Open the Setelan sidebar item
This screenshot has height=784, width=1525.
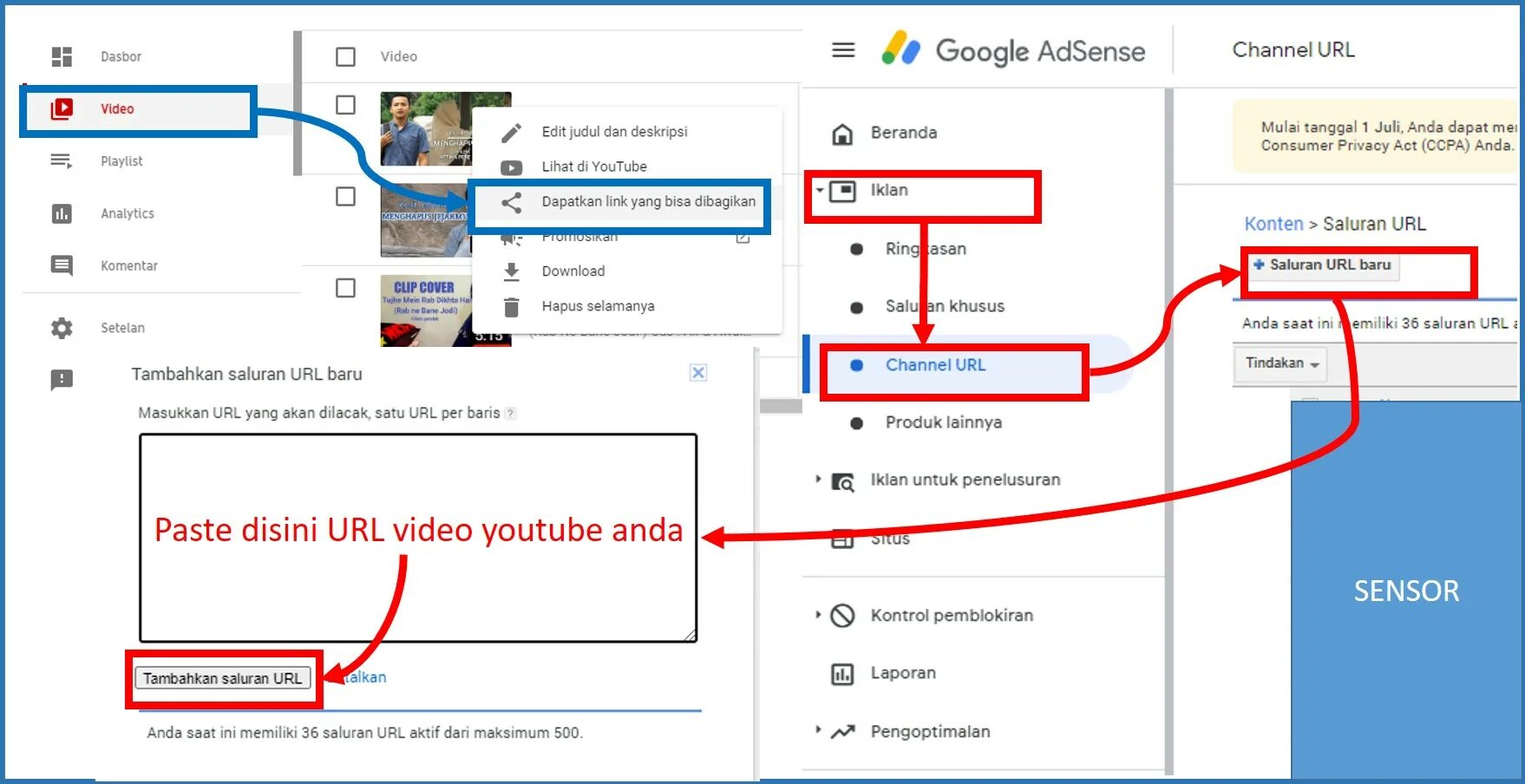122,328
